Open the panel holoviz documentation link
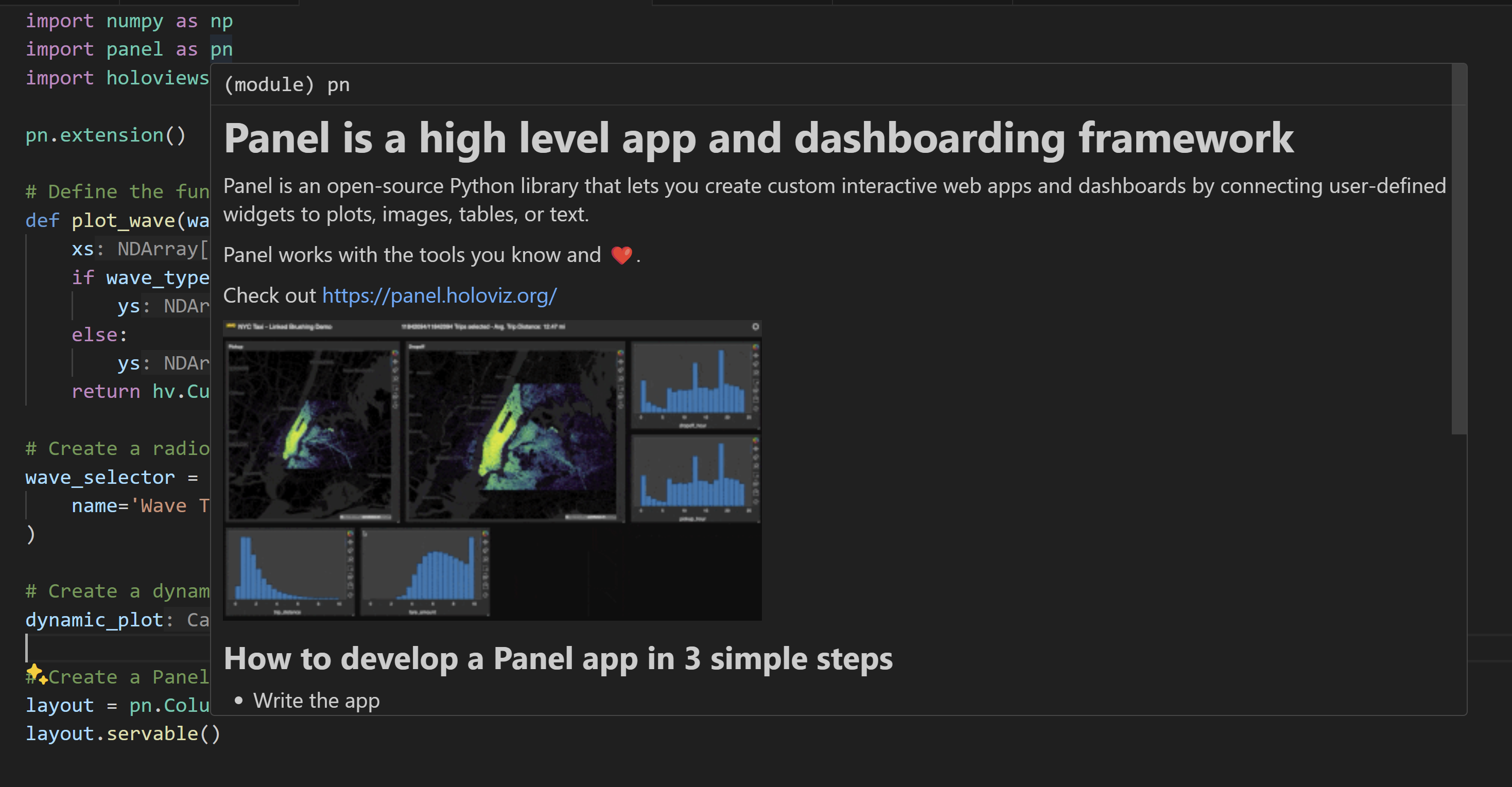This screenshot has height=787, width=1512. [x=439, y=295]
